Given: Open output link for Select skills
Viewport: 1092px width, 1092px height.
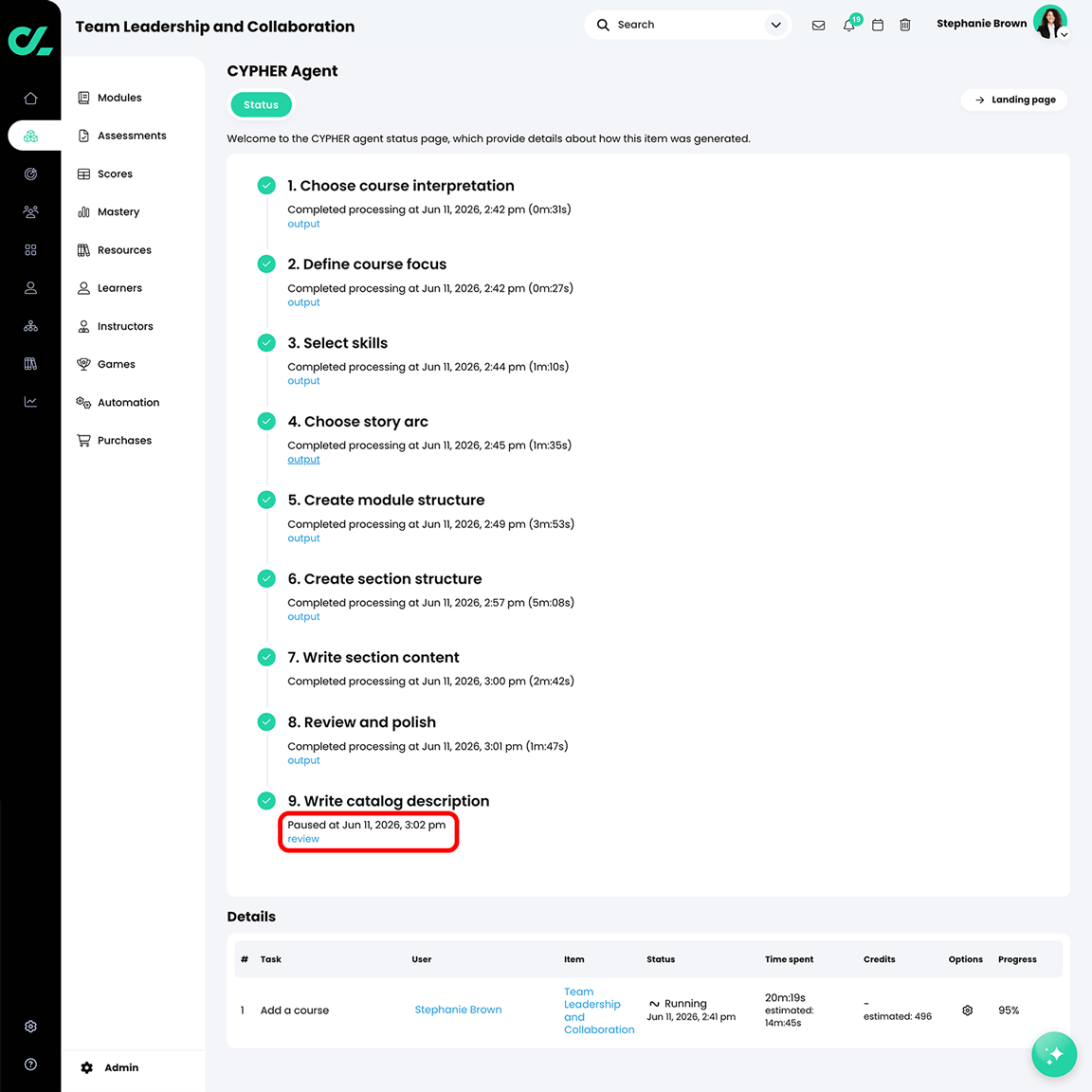Looking at the screenshot, I should [x=303, y=381].
